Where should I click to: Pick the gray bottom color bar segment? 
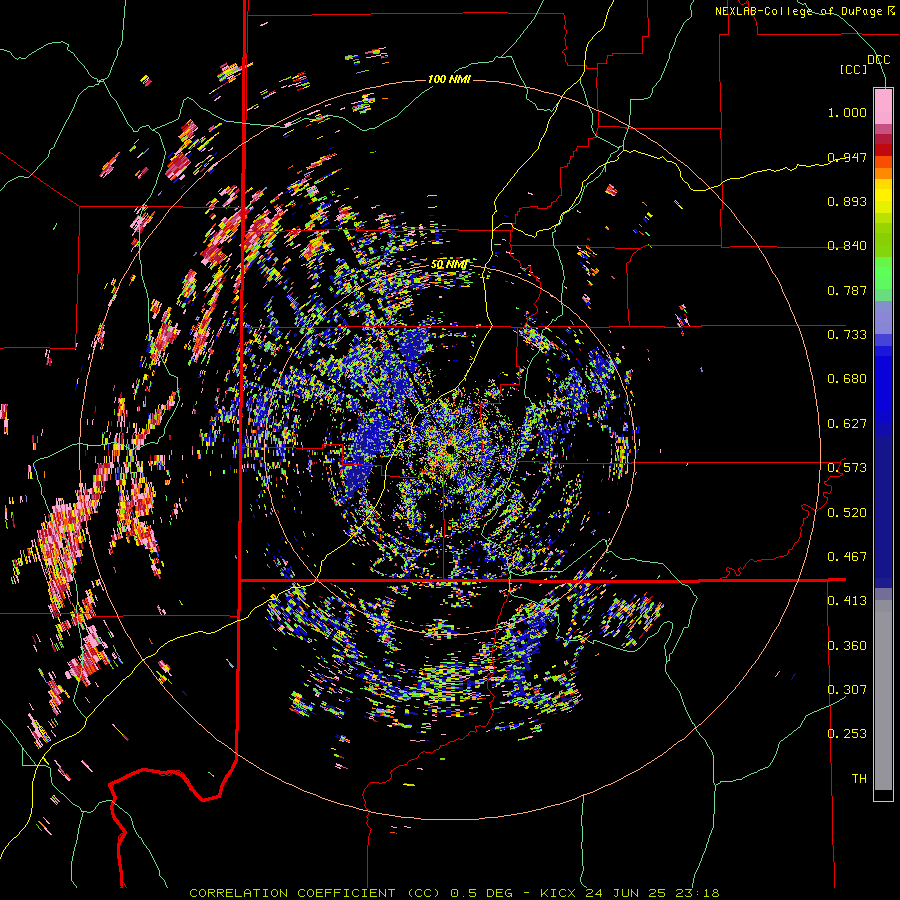coord(883,695)
